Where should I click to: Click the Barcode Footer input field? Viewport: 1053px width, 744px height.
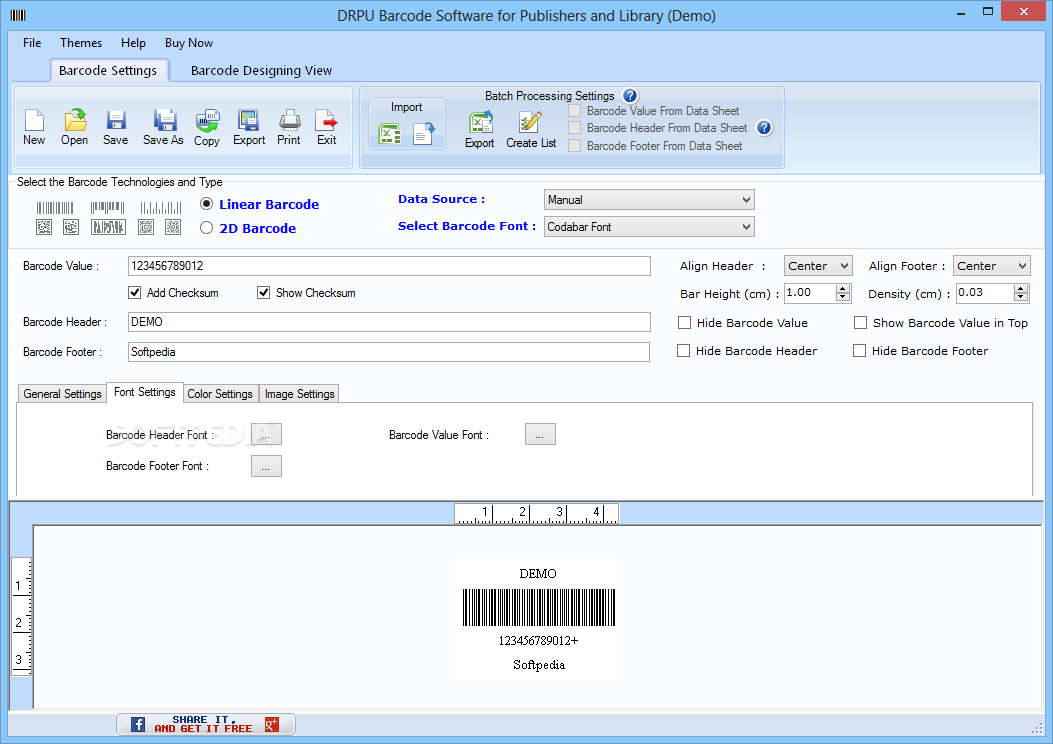coord(389,352)
